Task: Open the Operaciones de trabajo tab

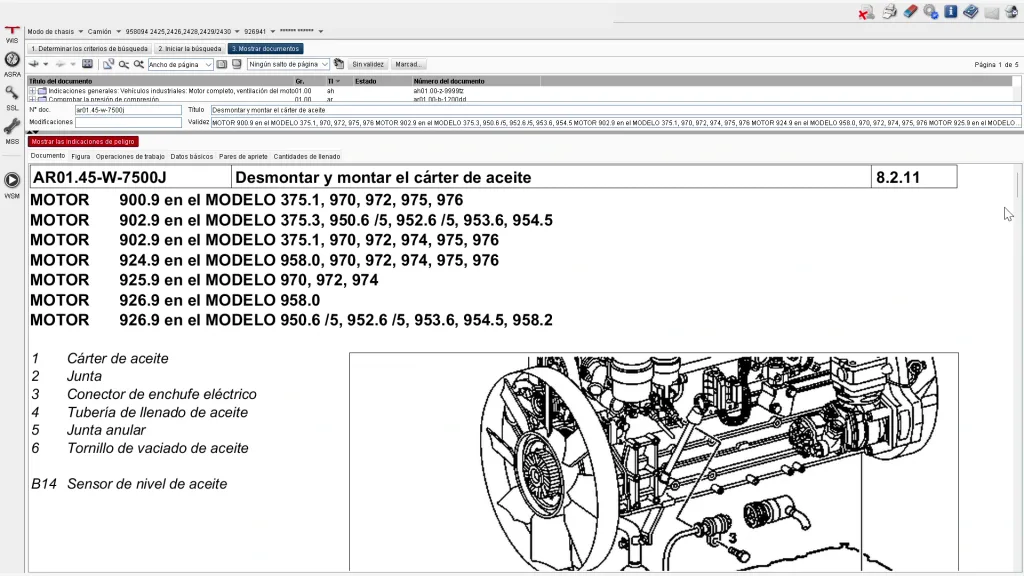Action: point(130,157)
